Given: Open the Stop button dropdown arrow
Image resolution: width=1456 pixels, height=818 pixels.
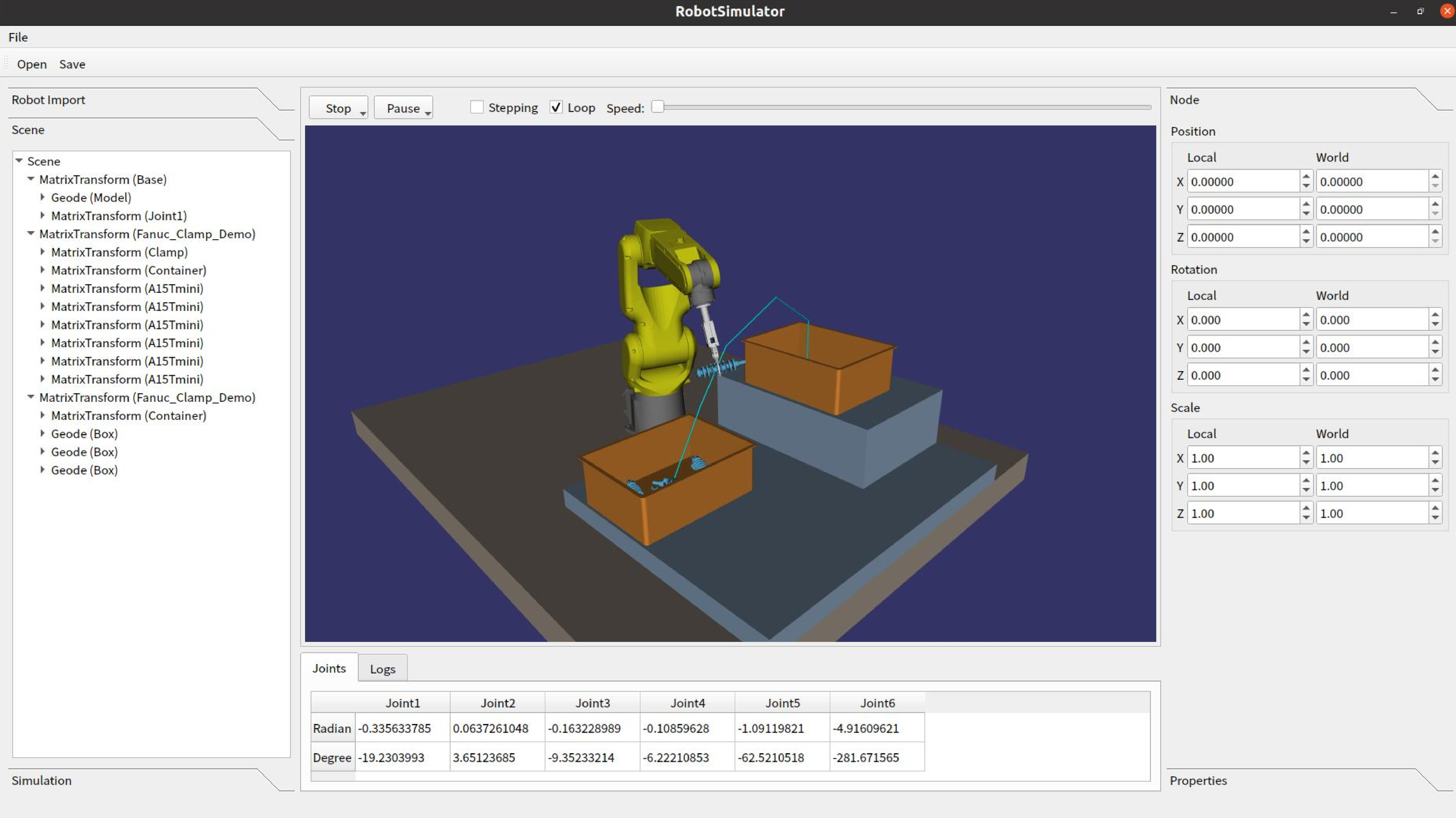Looking at the screenshot, I should [363, 114].
